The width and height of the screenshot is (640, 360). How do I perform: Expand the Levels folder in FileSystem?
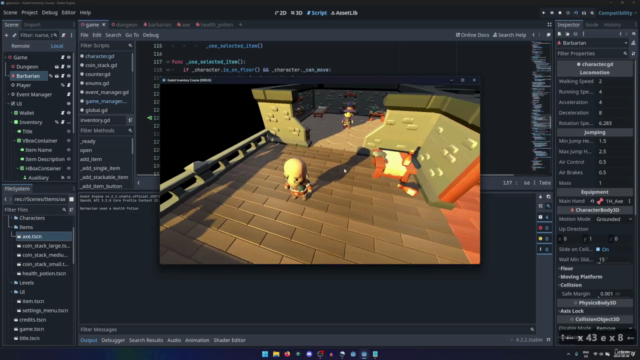[x=11, y=283]
